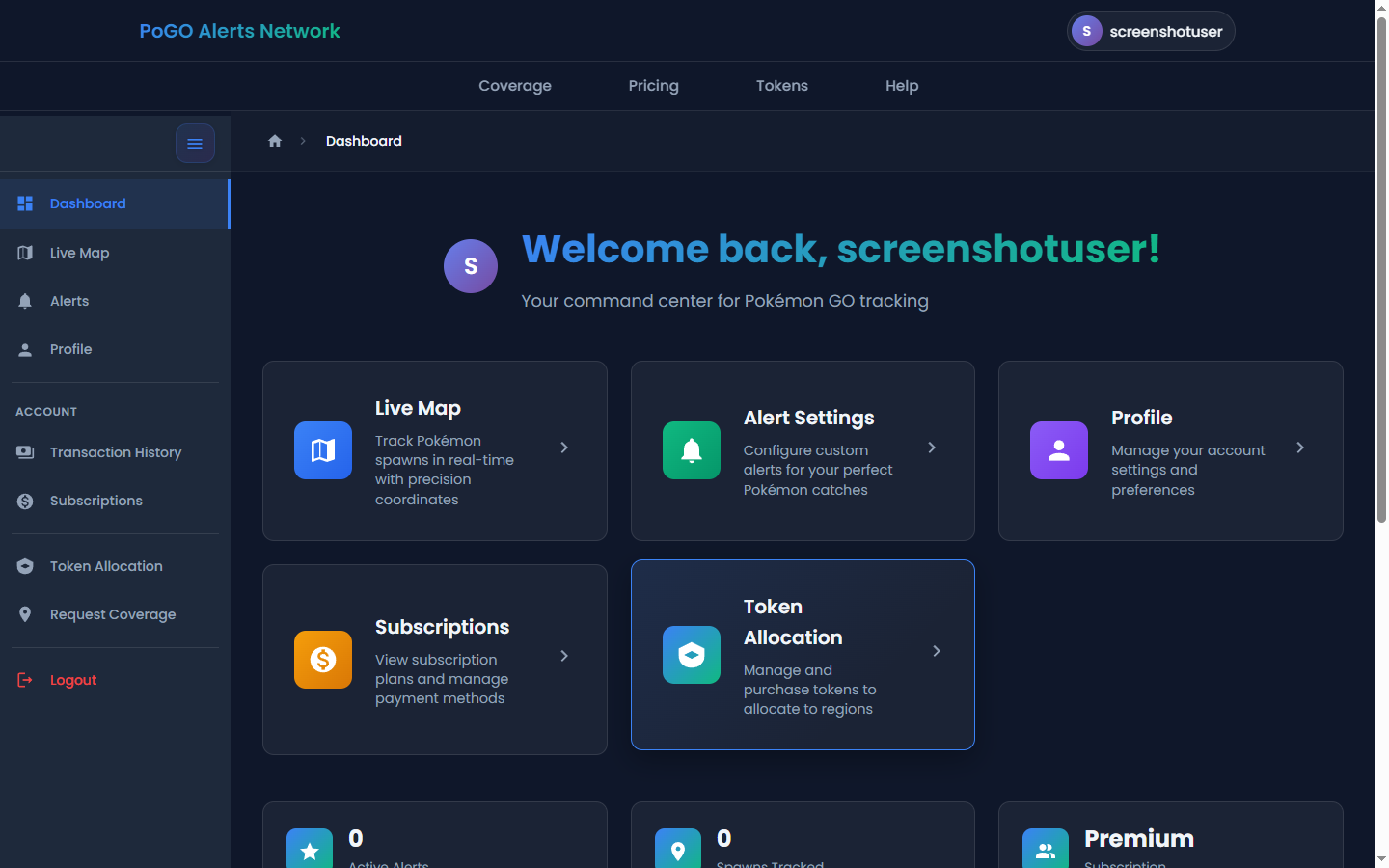The image size is (1389, 868).
Task: Click the page vertical scrollbar thumb
Action: coord(1381,270)
